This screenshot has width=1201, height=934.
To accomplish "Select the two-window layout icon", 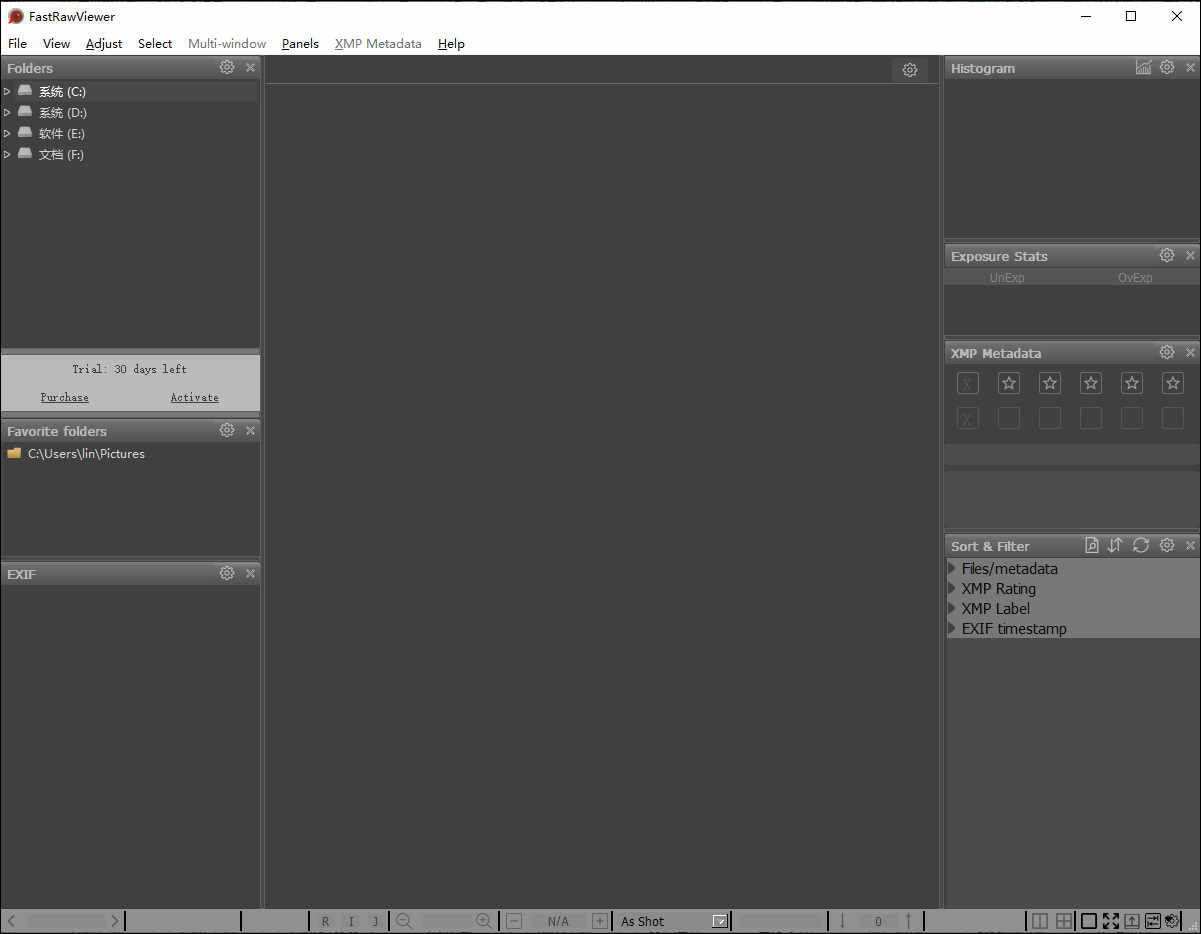I will click(1039, 920).
